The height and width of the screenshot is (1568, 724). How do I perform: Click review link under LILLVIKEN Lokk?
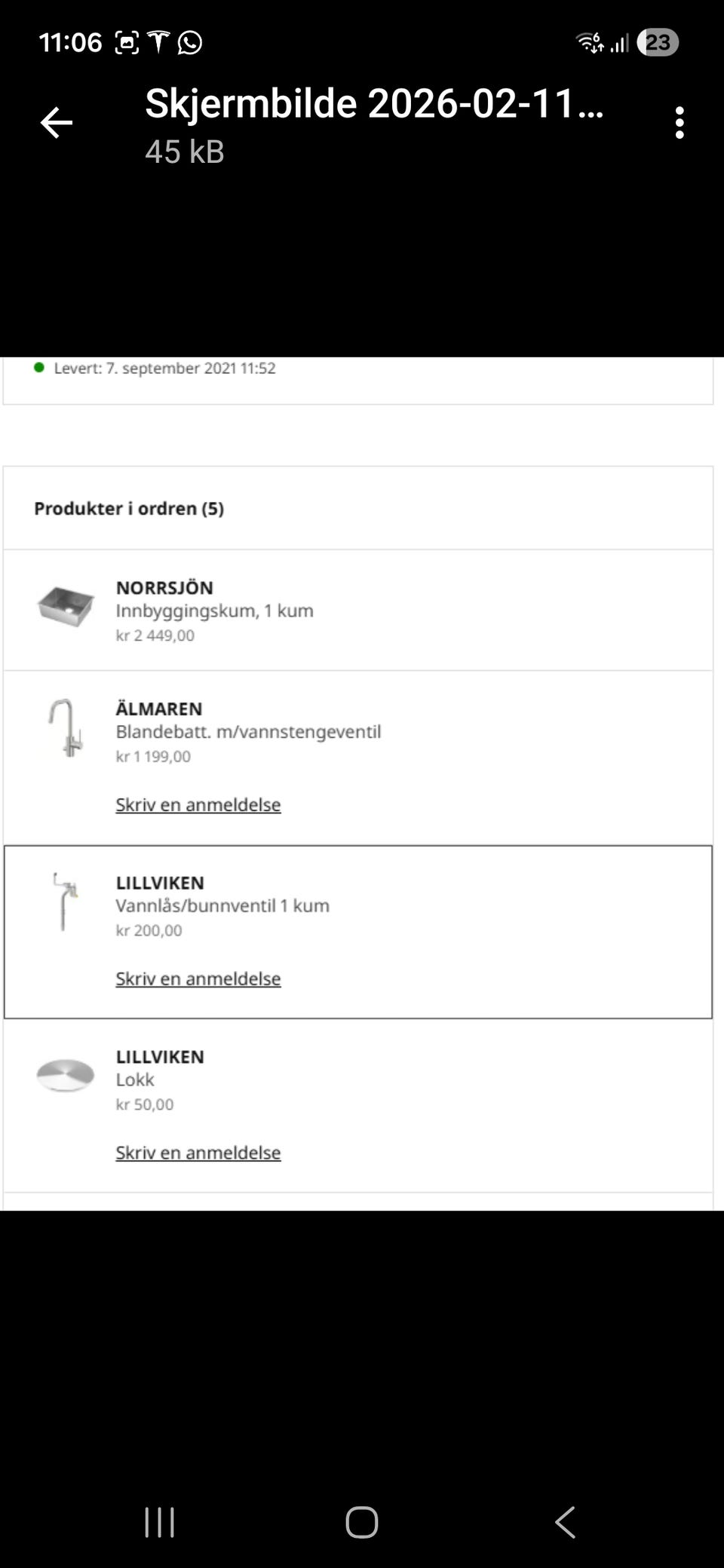coord(198,1153)
